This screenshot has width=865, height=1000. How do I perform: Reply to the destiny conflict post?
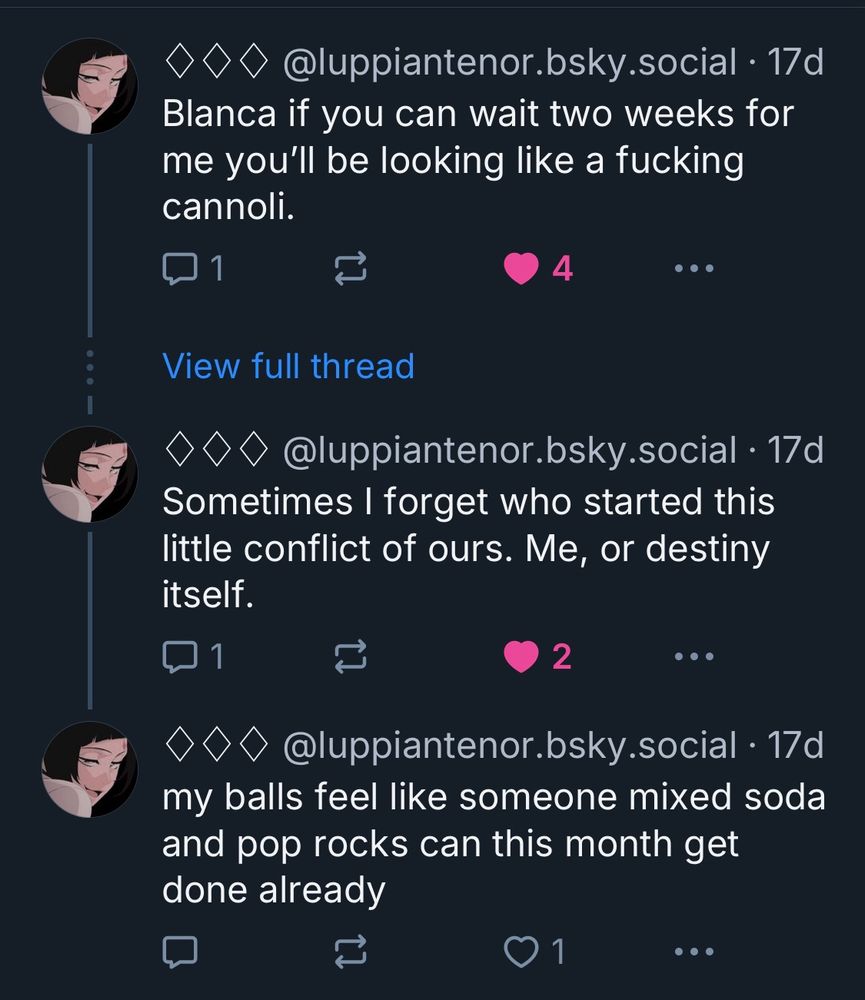point(179,656)
